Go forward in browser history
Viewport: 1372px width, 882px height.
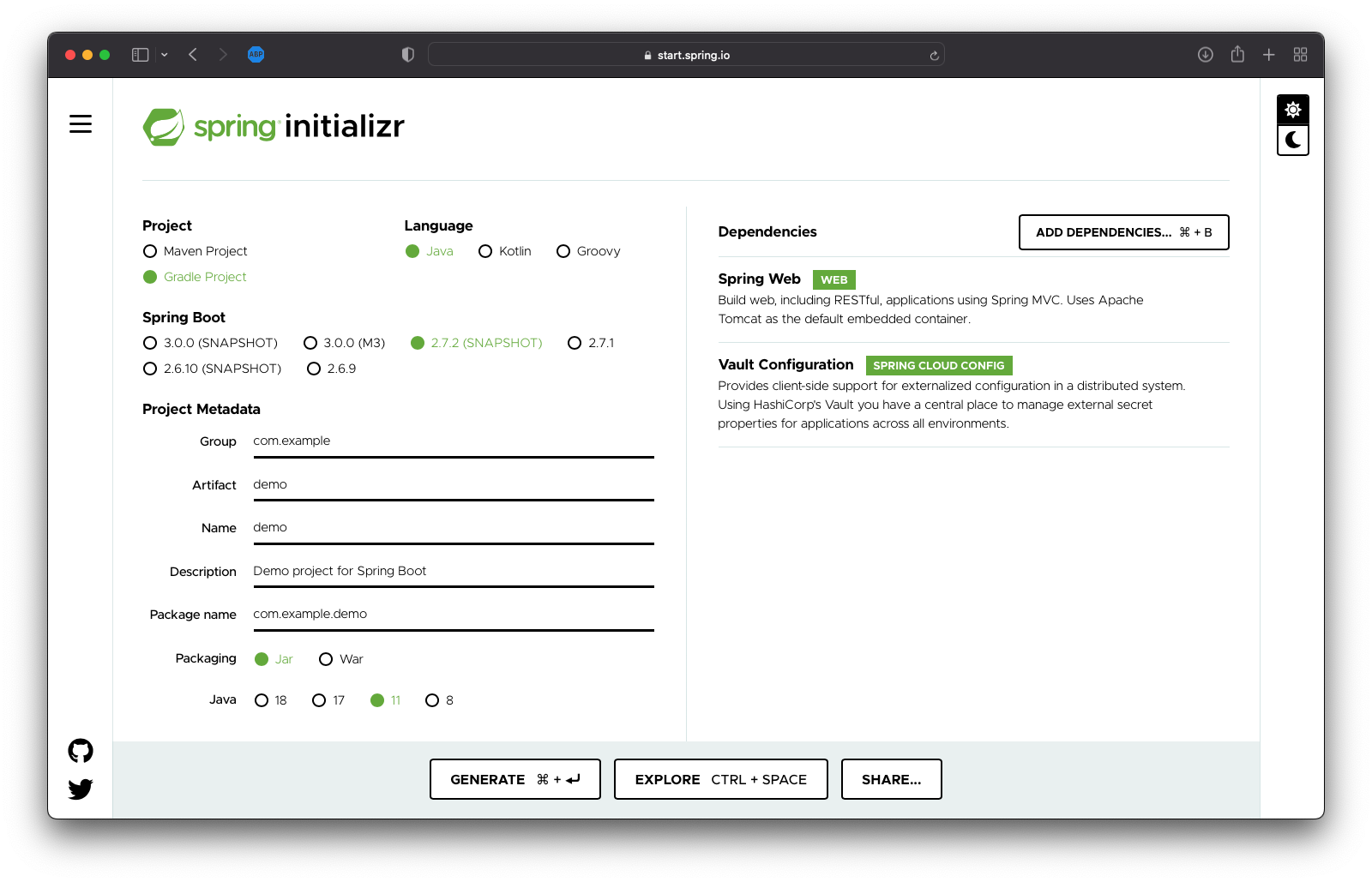223,55
